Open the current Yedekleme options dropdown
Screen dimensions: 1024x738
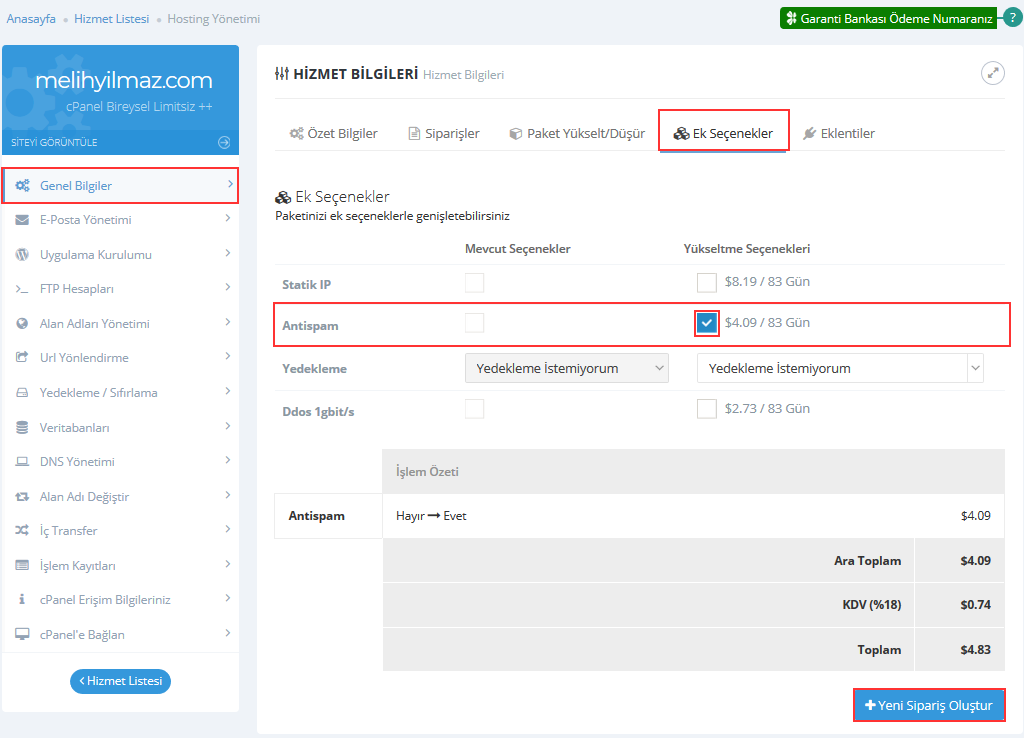pyautogui.click(x=566, y=368)
